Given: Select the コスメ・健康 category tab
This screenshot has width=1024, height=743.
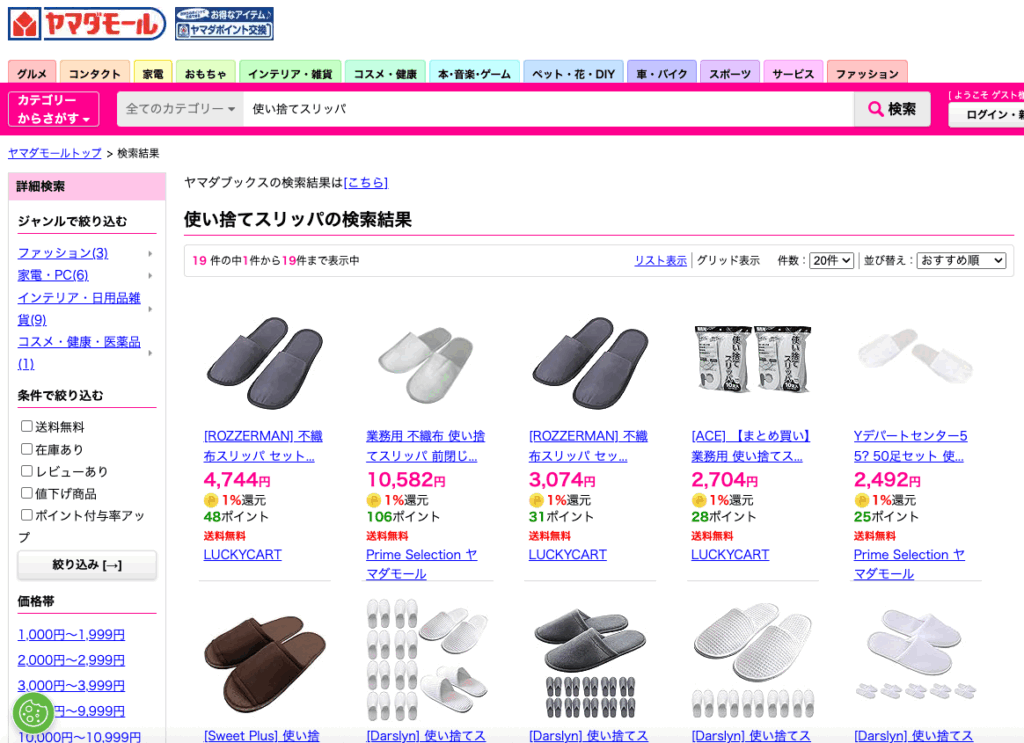Looking at the screenshot, I should [x=385, y=72].
